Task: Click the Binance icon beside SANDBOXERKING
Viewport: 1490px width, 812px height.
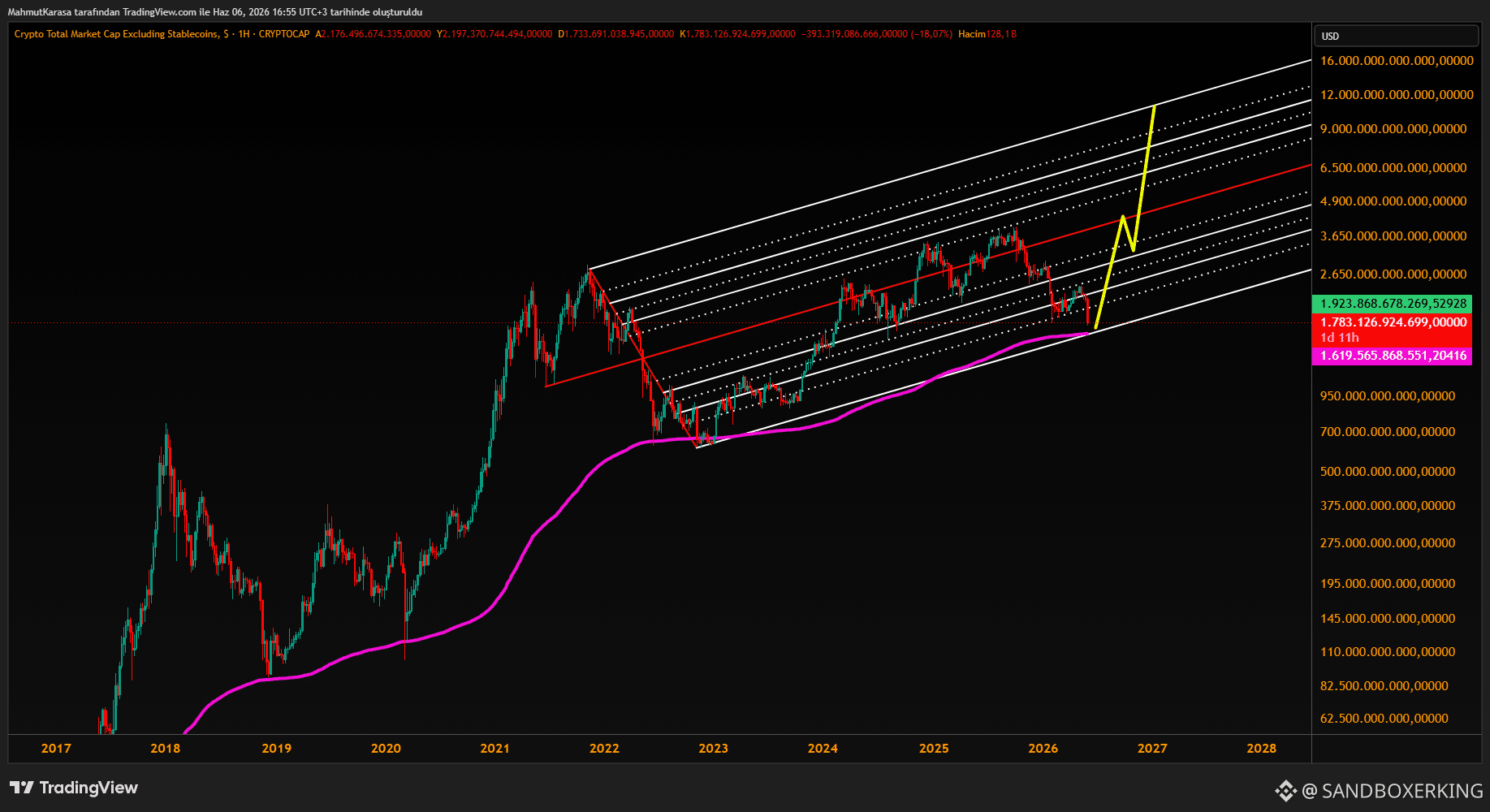Action: [1285, 791]
